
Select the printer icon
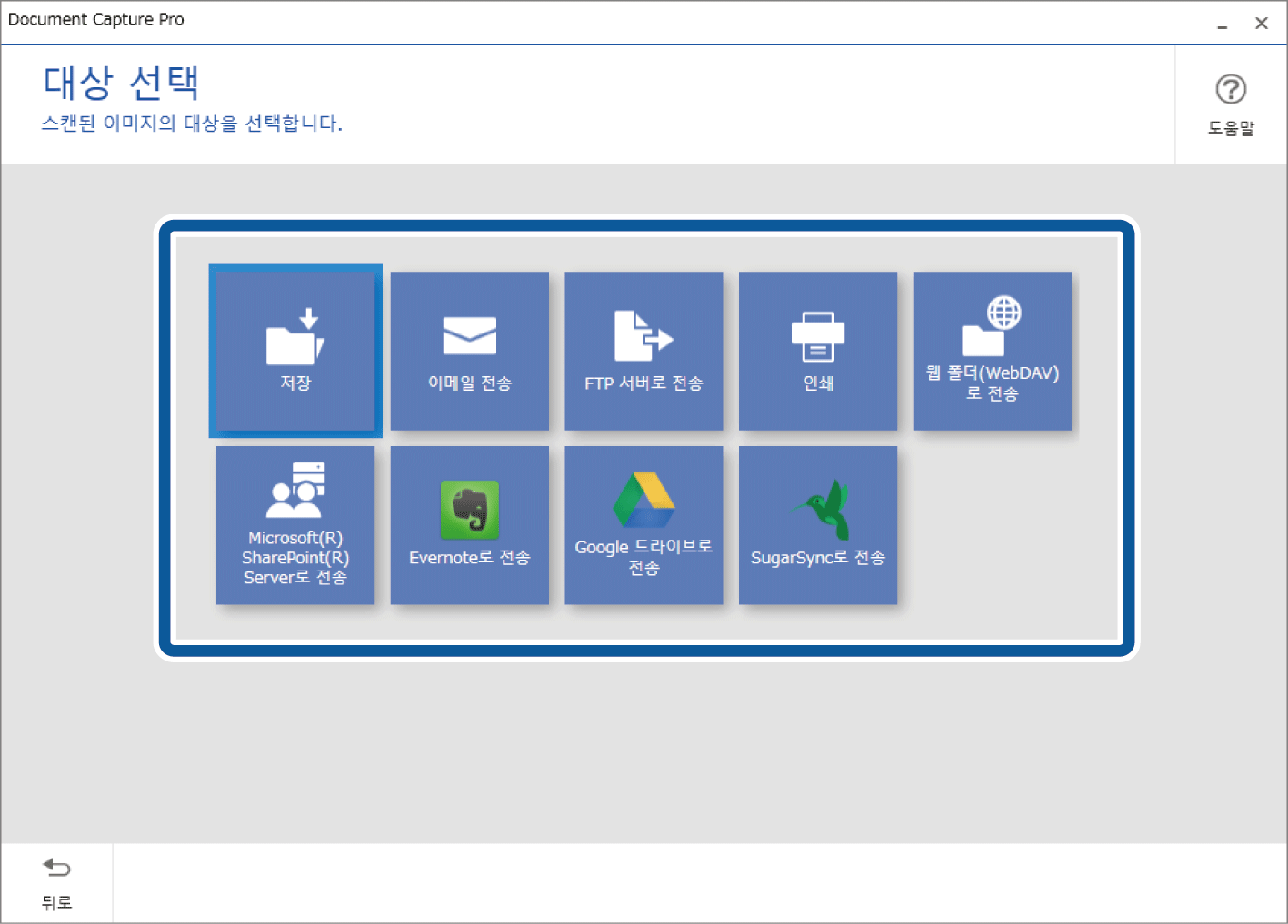pos(817,337)
